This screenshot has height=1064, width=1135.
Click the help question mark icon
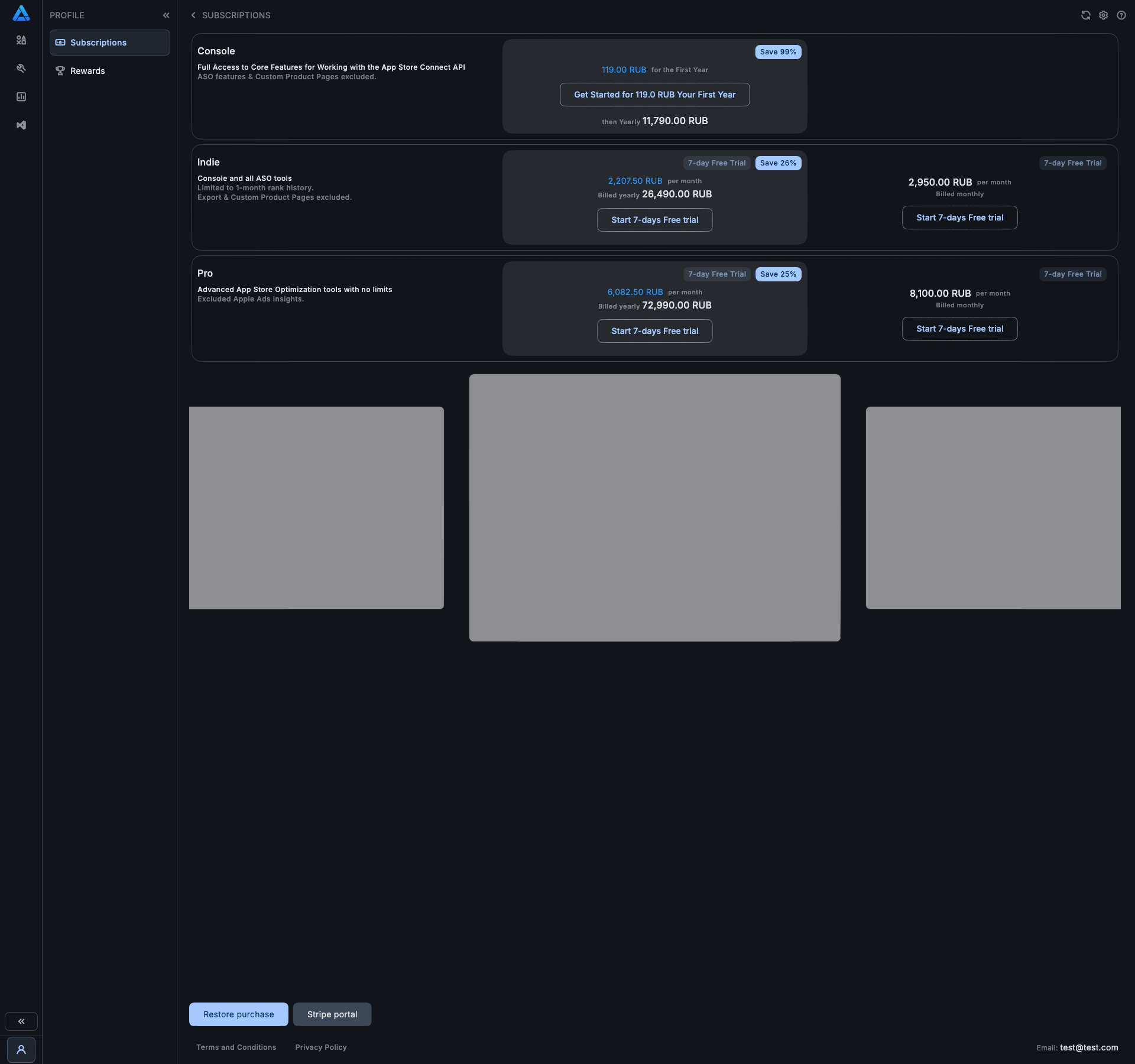coord(1121,15)
